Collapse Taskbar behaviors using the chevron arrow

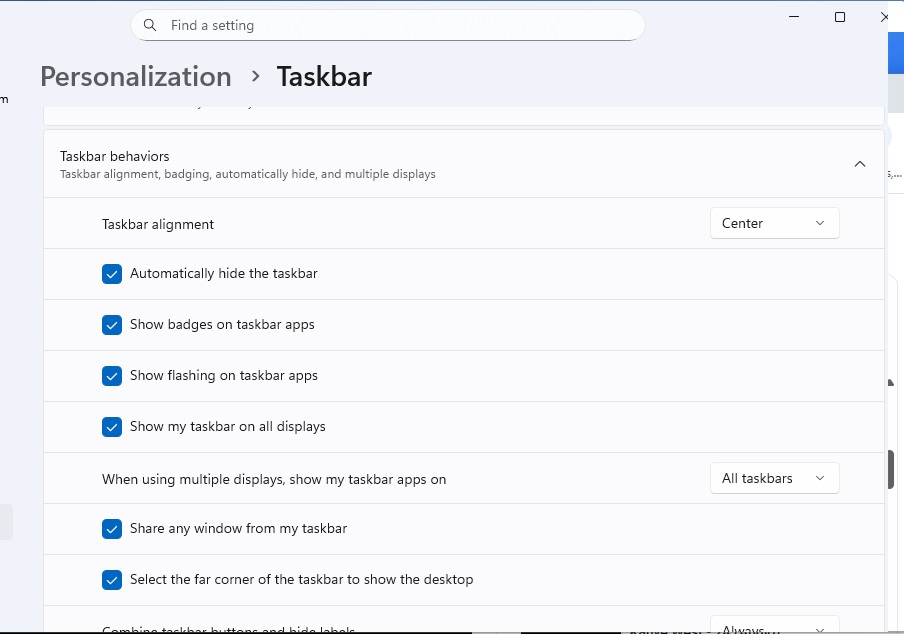(859, 164)
